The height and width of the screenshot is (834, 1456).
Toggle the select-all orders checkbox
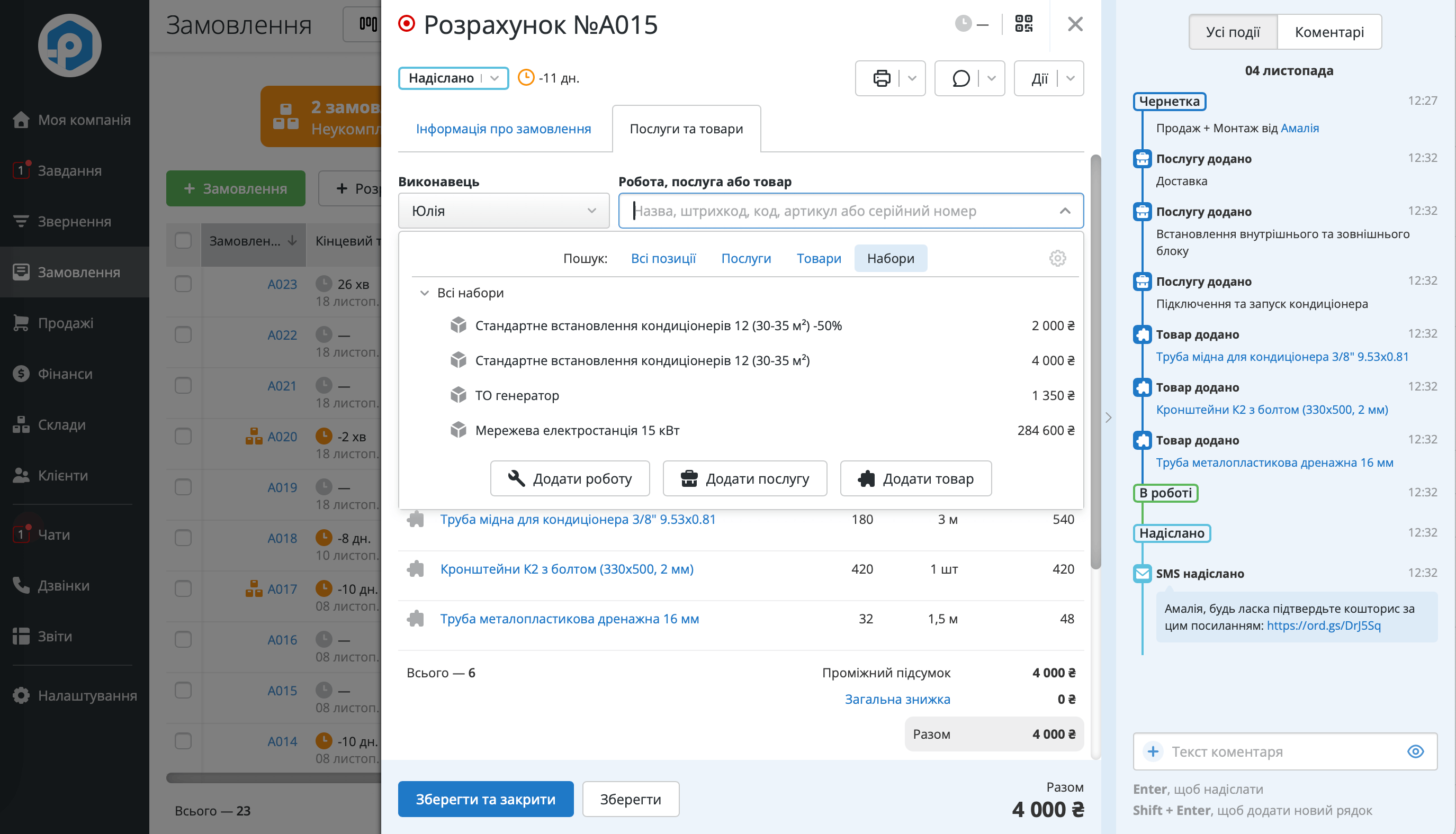pyautogui.click(x=183, y=241)
